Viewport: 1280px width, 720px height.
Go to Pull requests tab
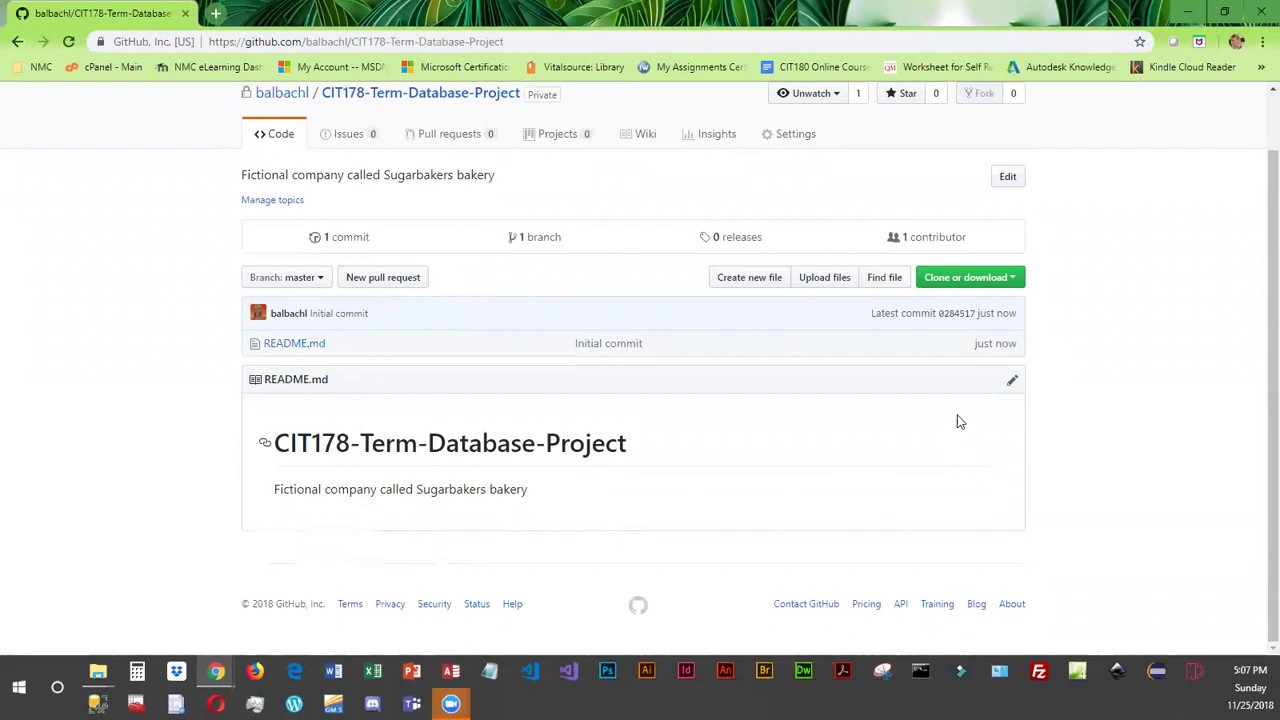tap(449, 134)
